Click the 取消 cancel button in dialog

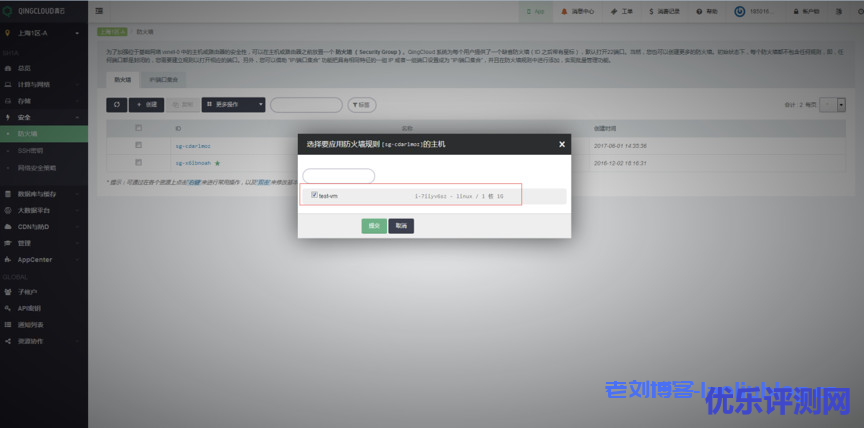[x=401, y=226]
